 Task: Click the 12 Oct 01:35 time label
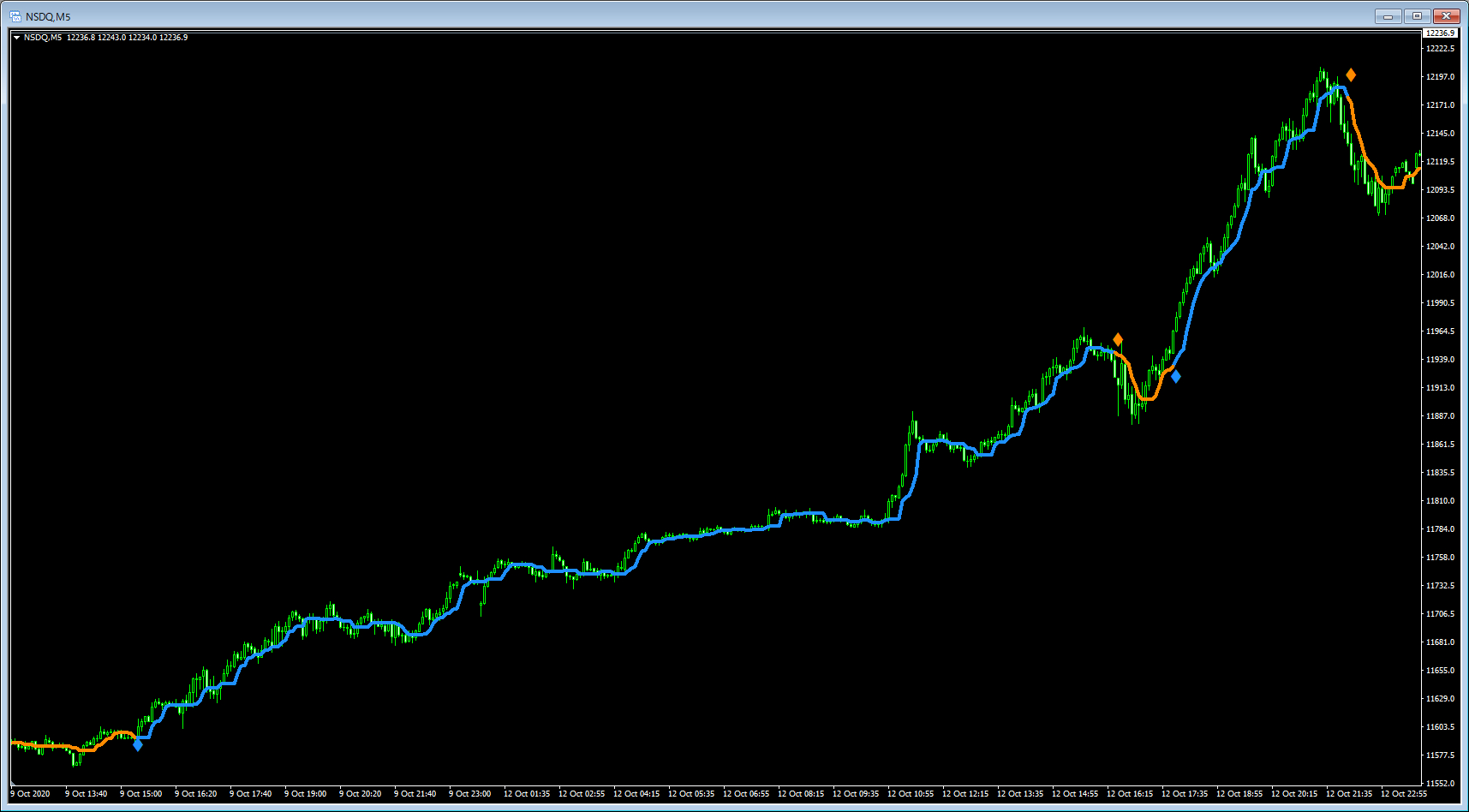527,794
